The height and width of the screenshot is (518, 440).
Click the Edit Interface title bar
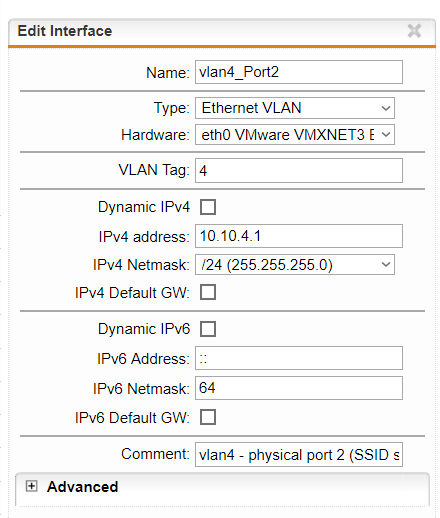(222, 31)
